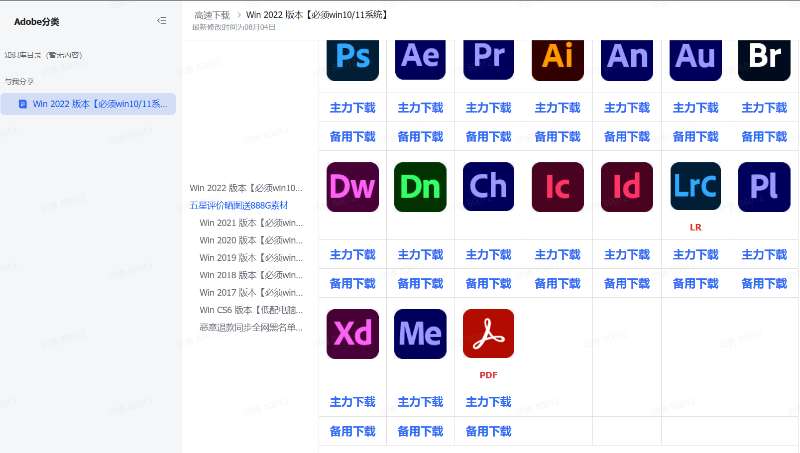The width and height of the screenshot is (800, 453).
Task: Click the Premiere Pr icon
Action: pos(488,60)
